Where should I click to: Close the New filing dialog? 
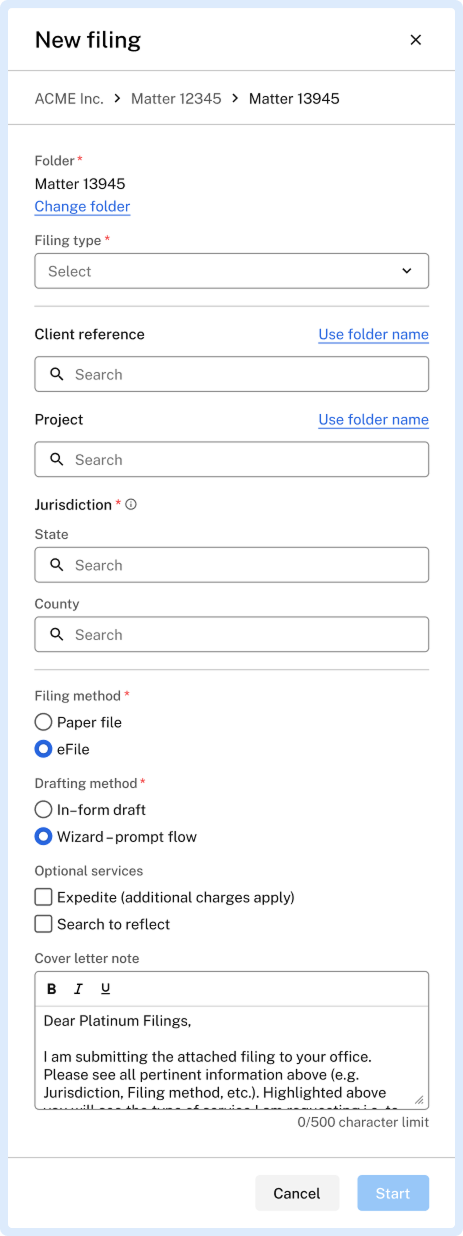click(x=416, y=40)
